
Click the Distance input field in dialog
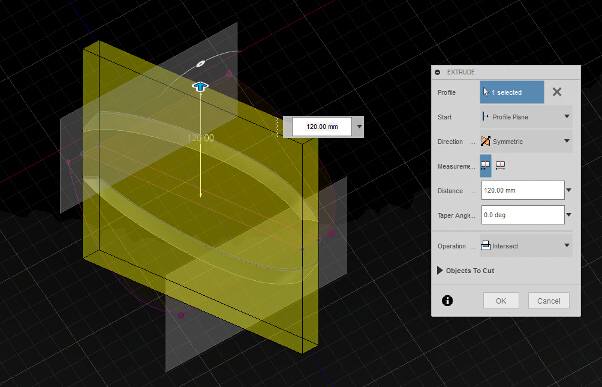tap(523, 190)
